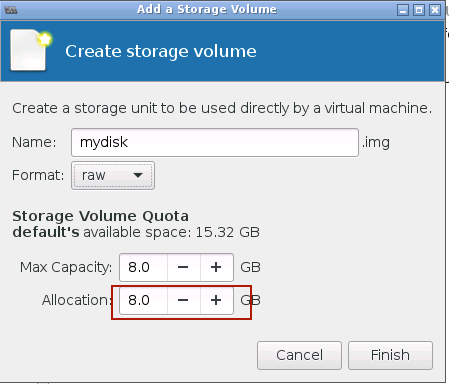The height and width of the screenshot is (384, 449).
Task: Focus the Max Capacity value field
Action: (x=143, y=267)
